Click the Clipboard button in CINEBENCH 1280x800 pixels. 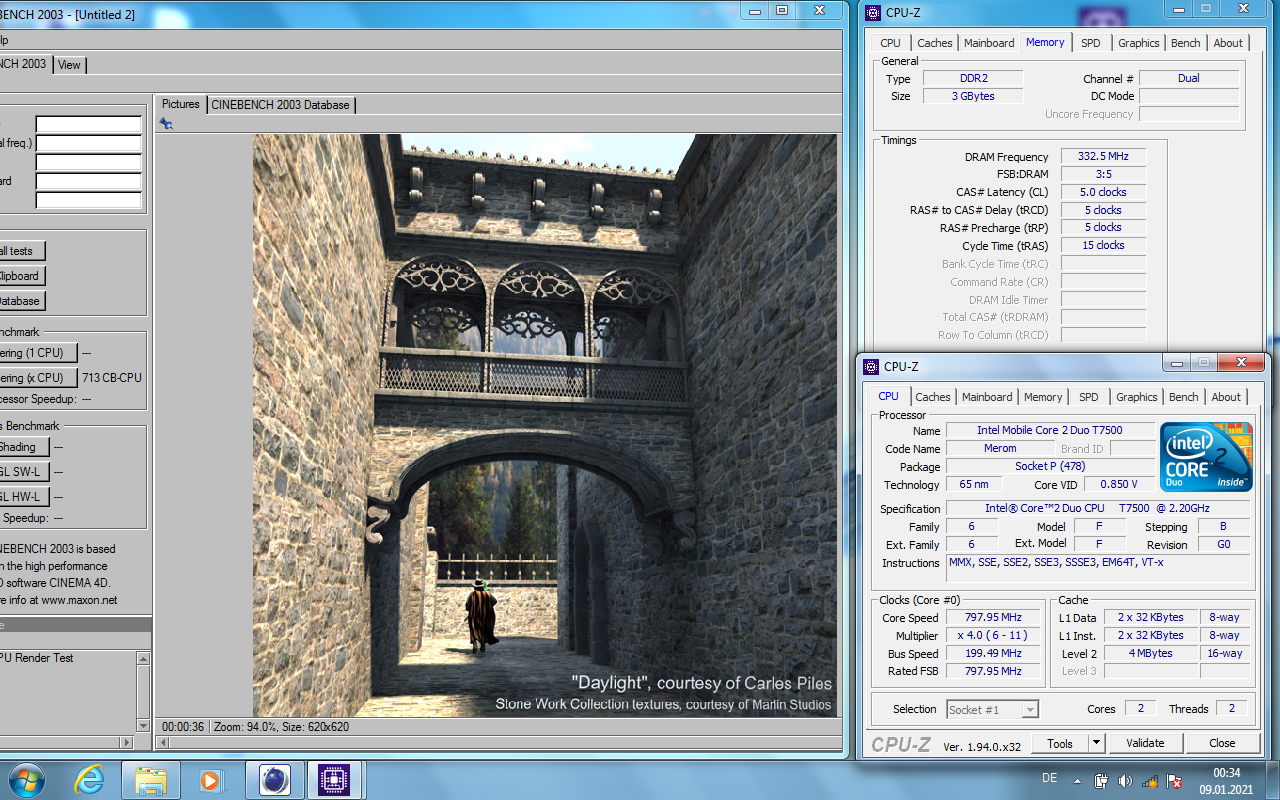(x=20, y=276)
